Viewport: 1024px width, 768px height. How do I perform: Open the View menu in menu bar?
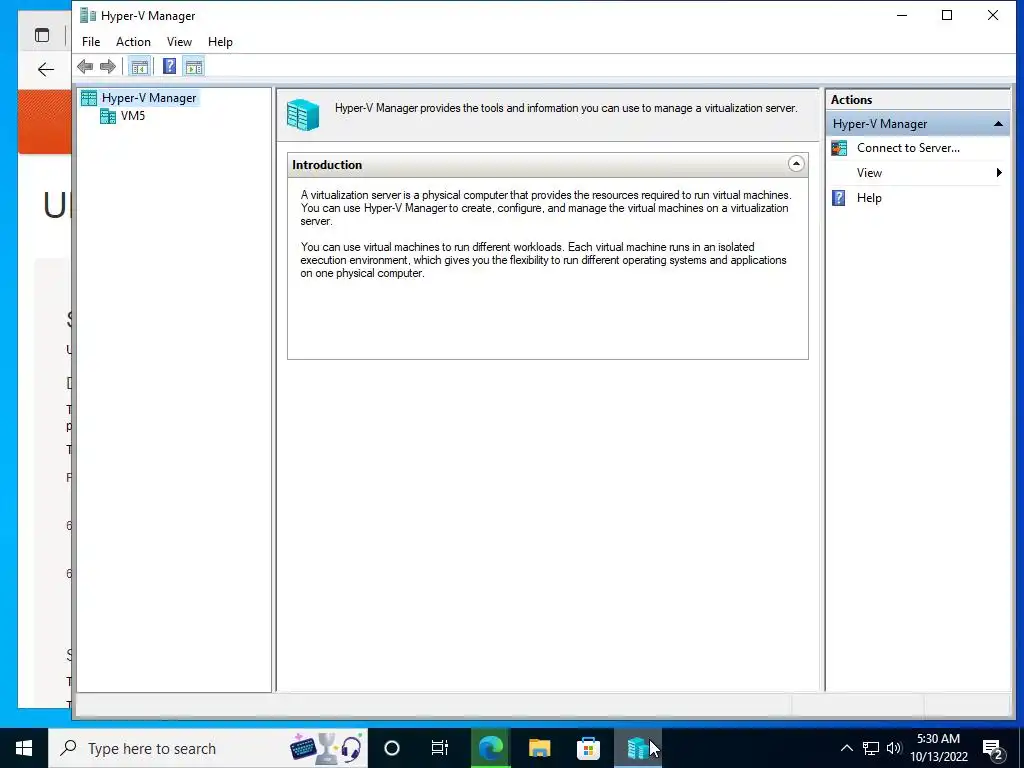point(179,42)
